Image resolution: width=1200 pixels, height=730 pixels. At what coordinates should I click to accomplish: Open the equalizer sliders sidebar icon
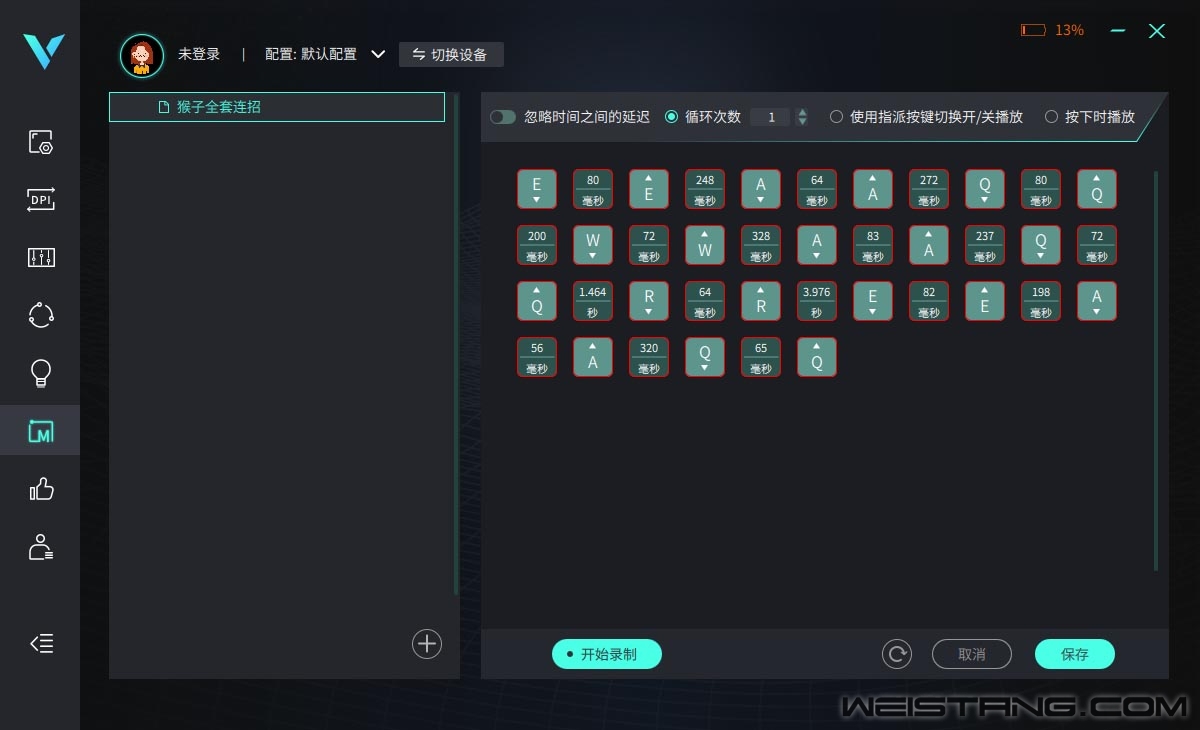pos(41,258)
